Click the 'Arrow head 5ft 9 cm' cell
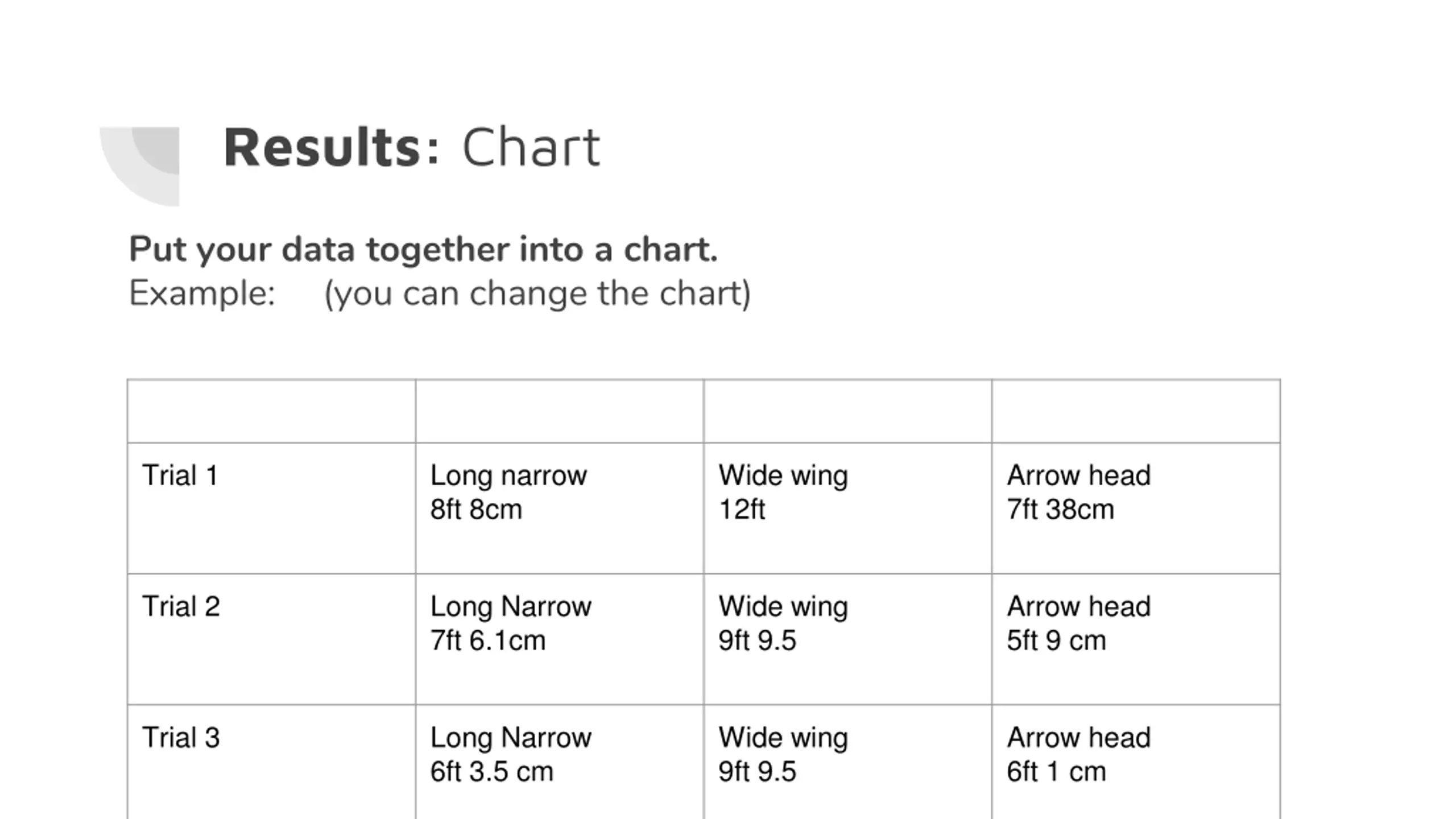The image size is (1456, 819). point(1136,639)
